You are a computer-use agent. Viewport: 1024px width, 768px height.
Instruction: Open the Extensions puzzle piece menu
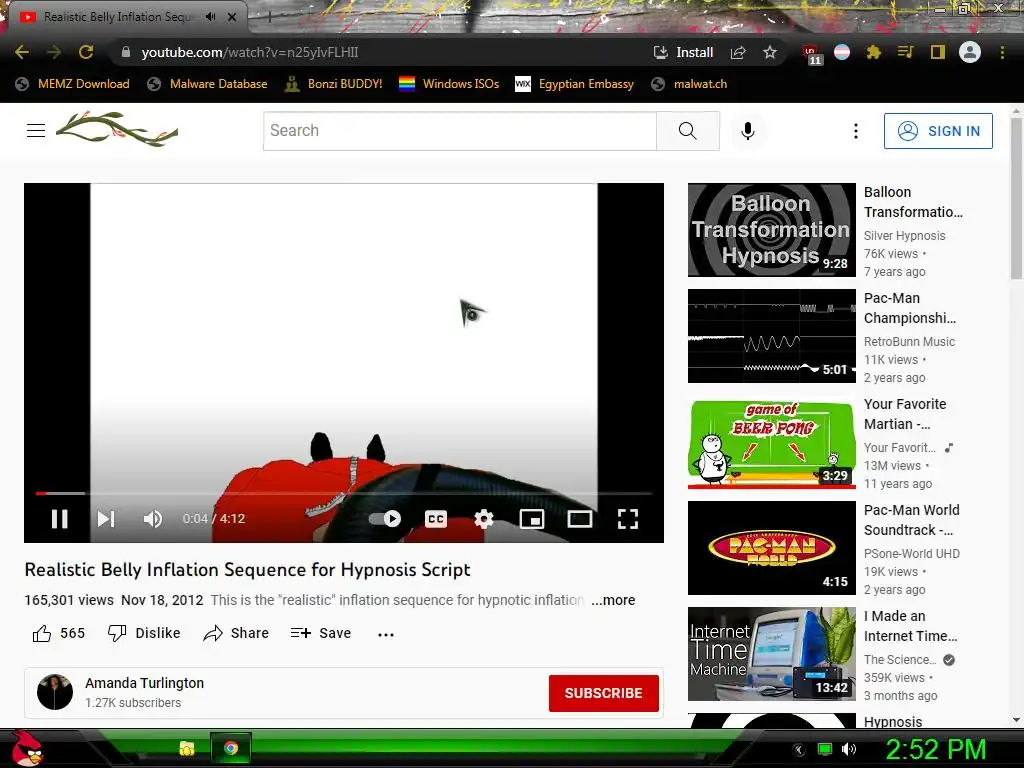(873, 52)
